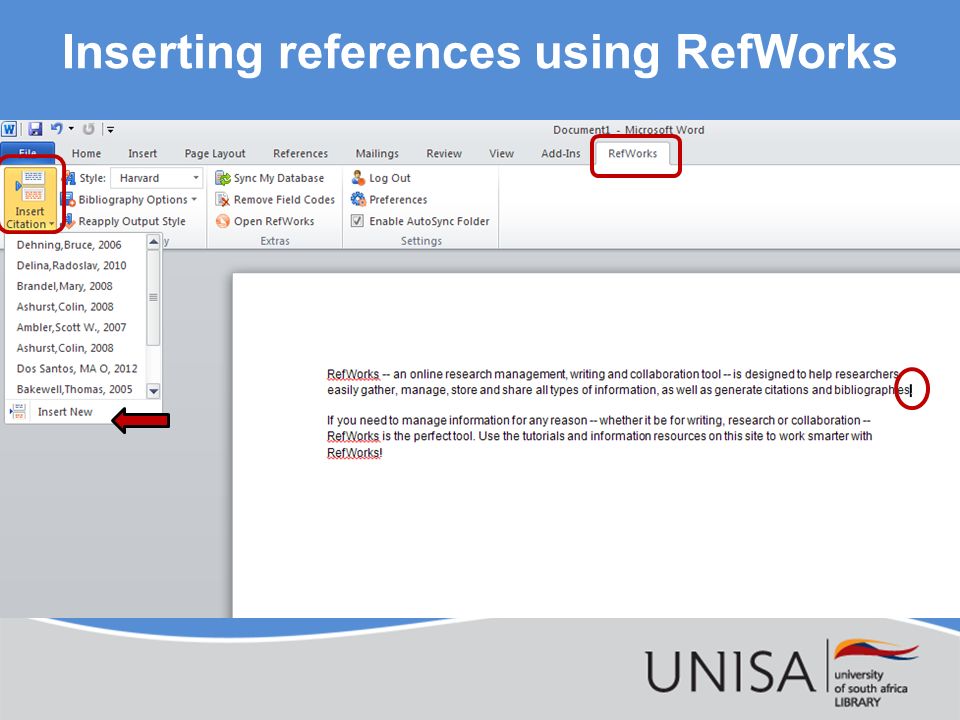
Task: Click the Insert New menu label
Action: pyautogui.click(x=65, y=412)
